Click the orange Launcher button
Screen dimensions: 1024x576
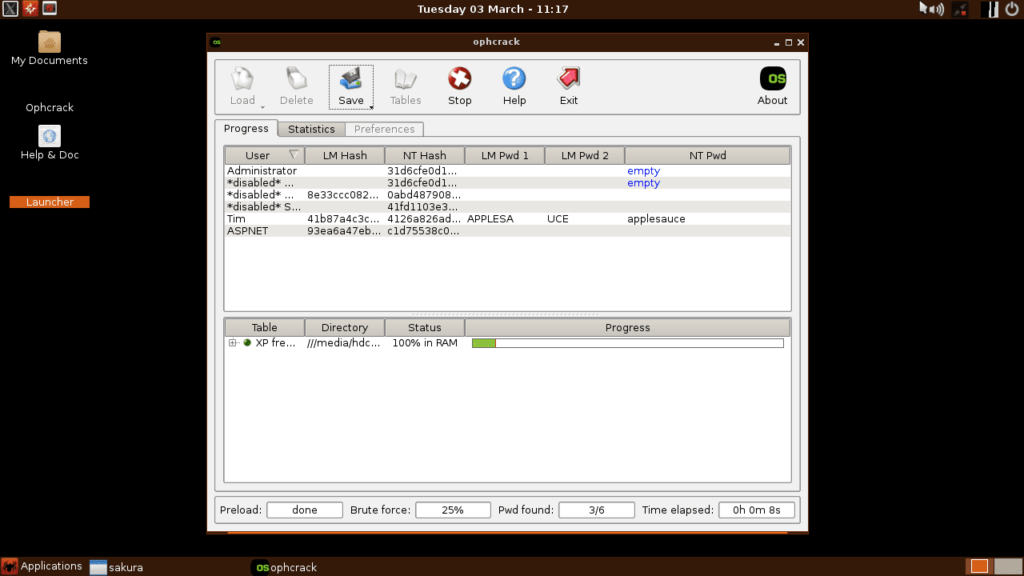50,202
